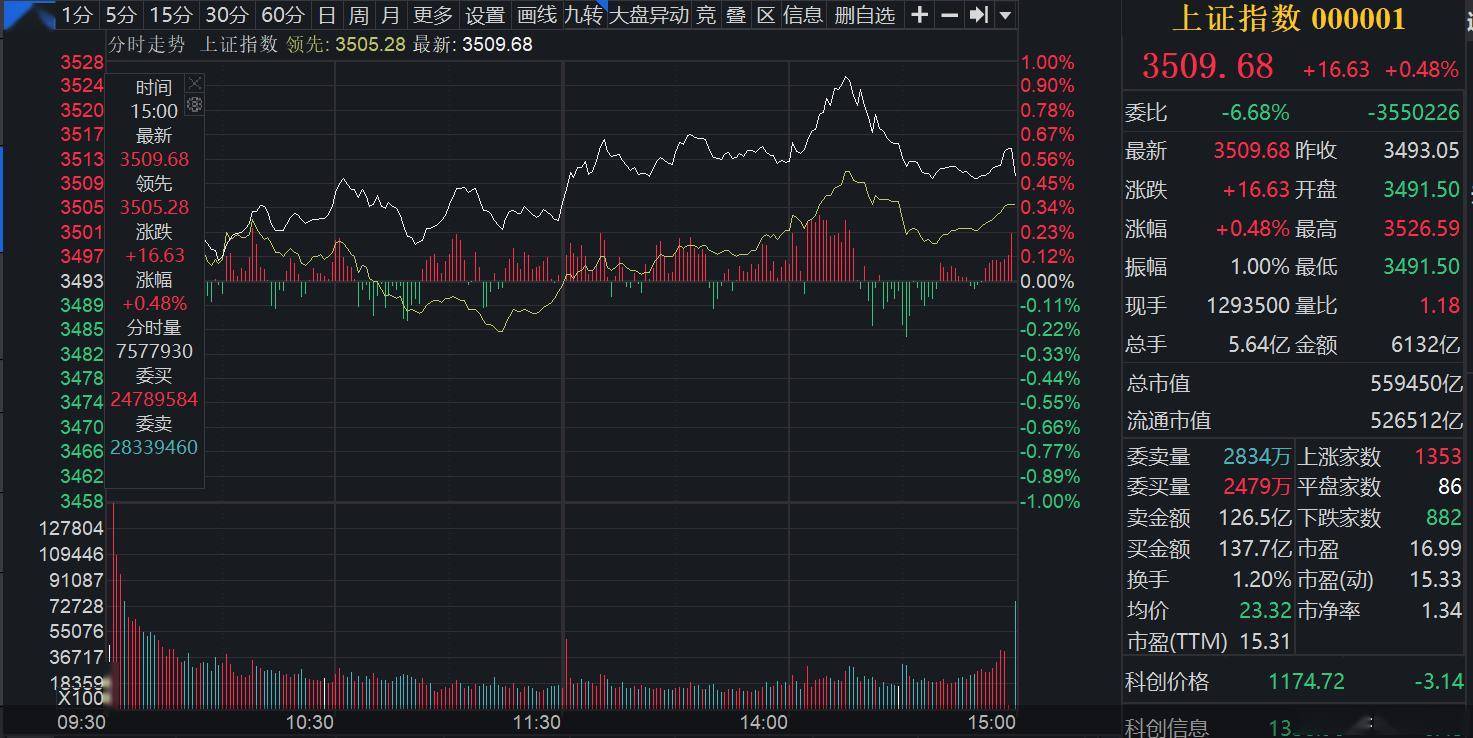Click the 委买量 2479万 value
The width and height of the screenshot is (1473, 738).
(x=1257, y=488)
